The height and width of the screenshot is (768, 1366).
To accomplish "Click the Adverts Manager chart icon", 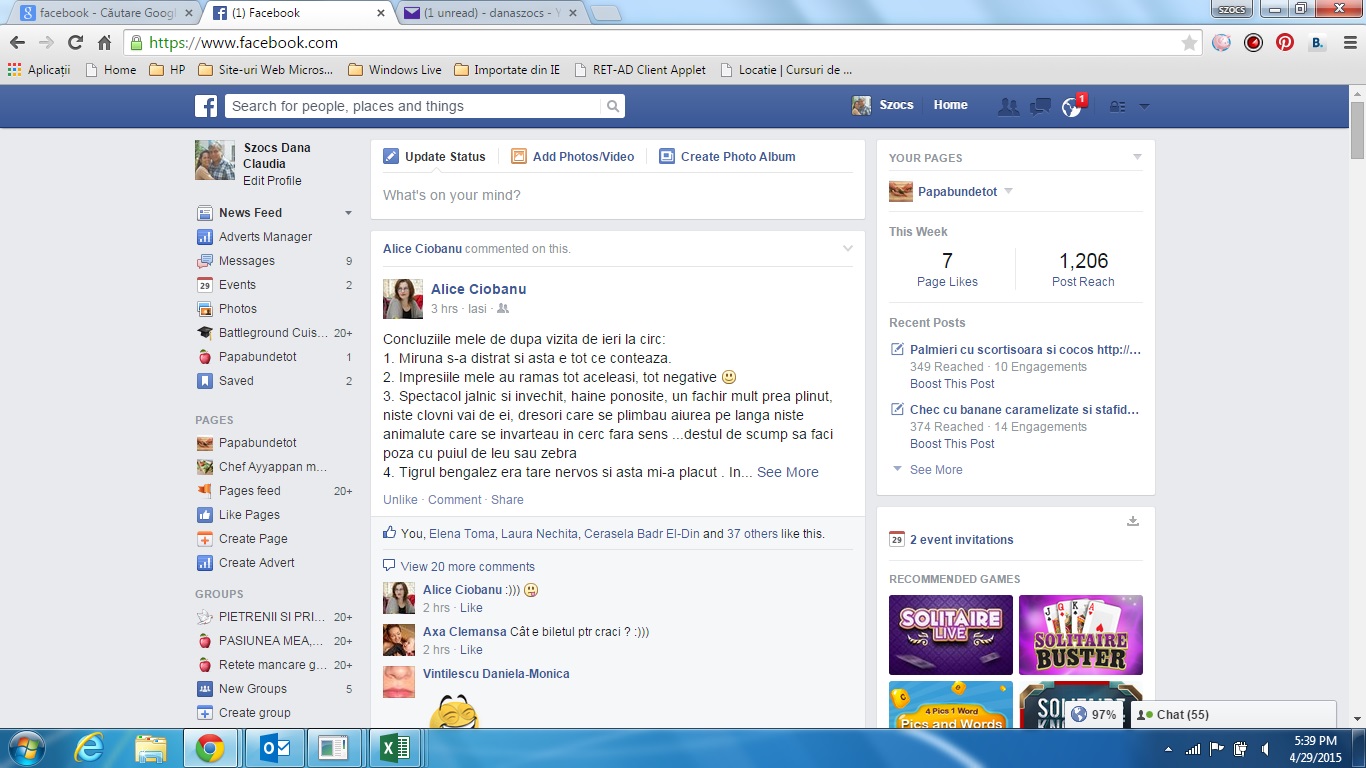I will (205, 237).
